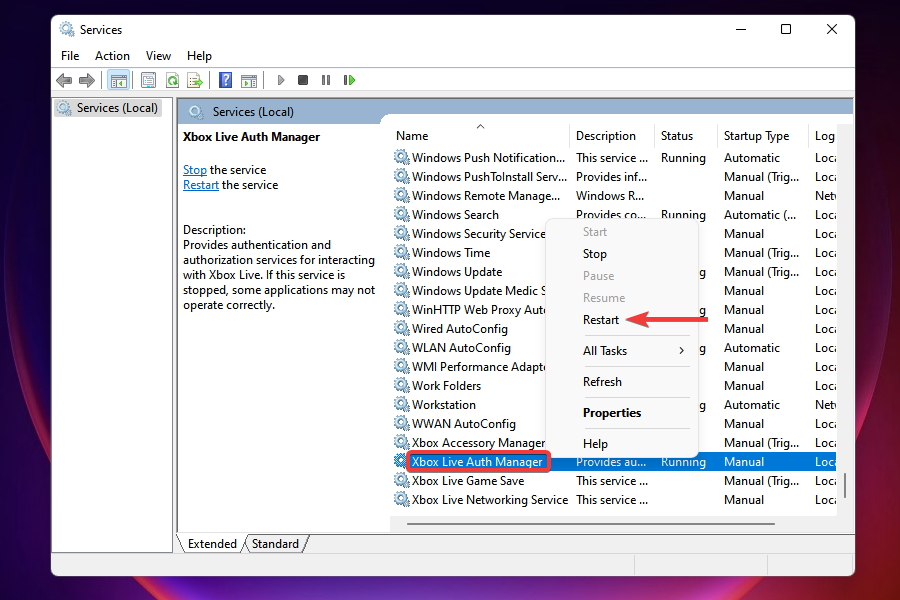Click gear icon beside WWAN AutoConfig

point(402,423)
